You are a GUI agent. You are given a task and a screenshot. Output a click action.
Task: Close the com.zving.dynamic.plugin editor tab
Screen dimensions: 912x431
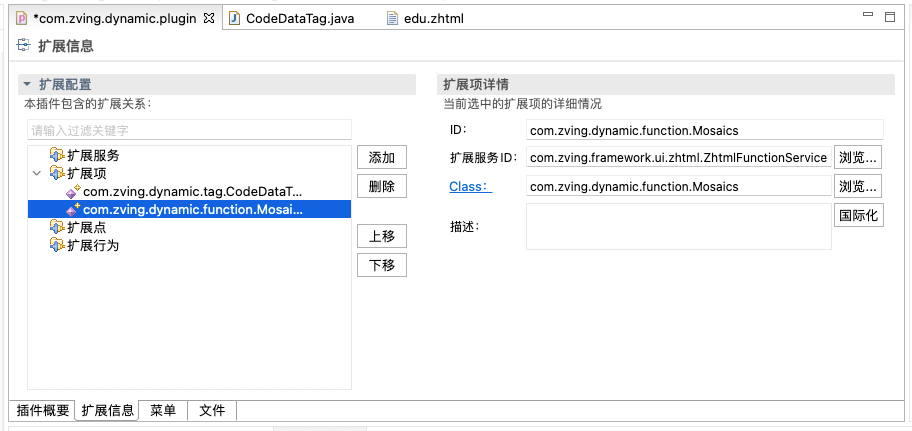click(210, 18)
